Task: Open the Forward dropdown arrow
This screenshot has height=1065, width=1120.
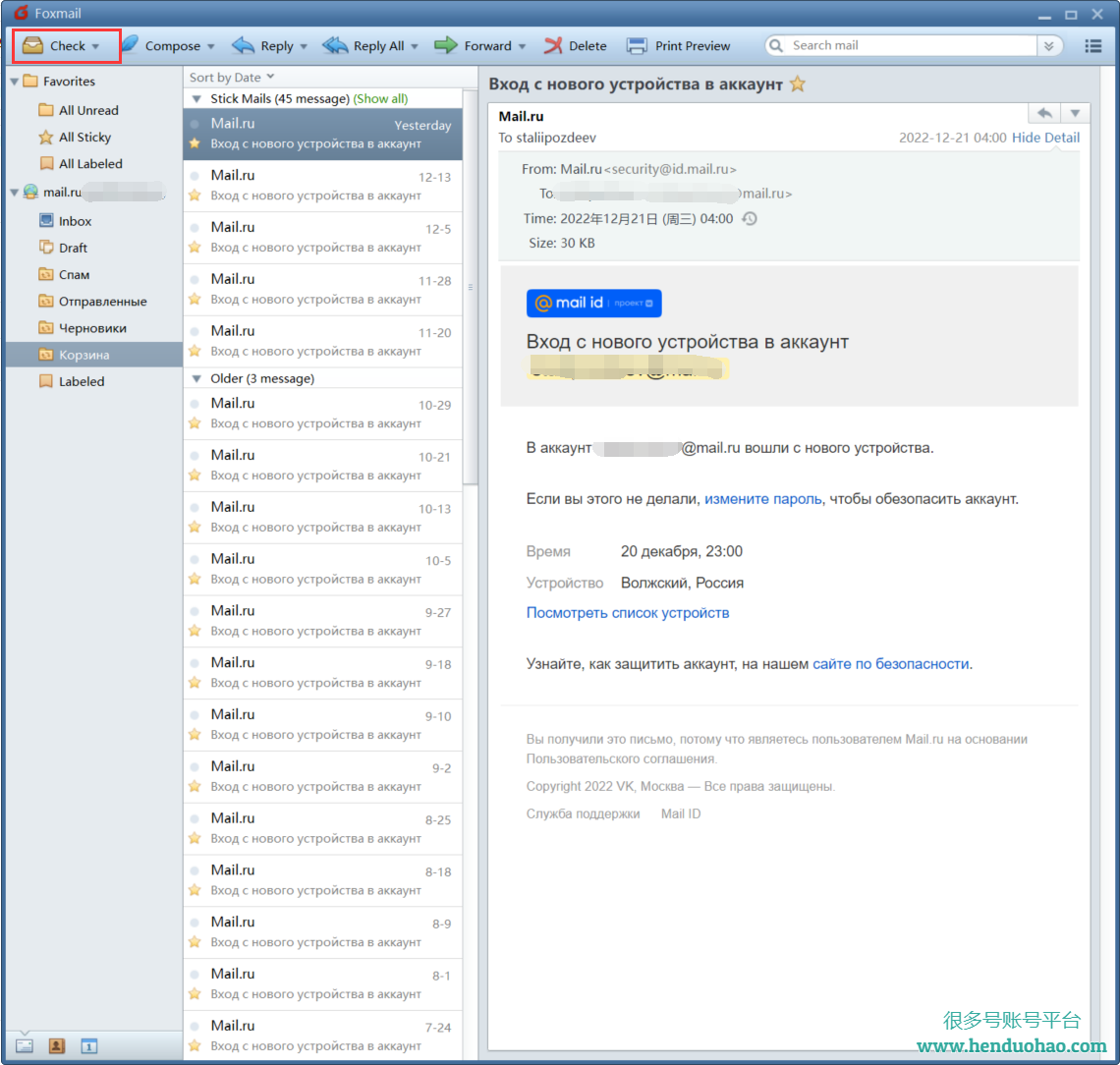Action: pyautogui.click(x=522, y=46)
